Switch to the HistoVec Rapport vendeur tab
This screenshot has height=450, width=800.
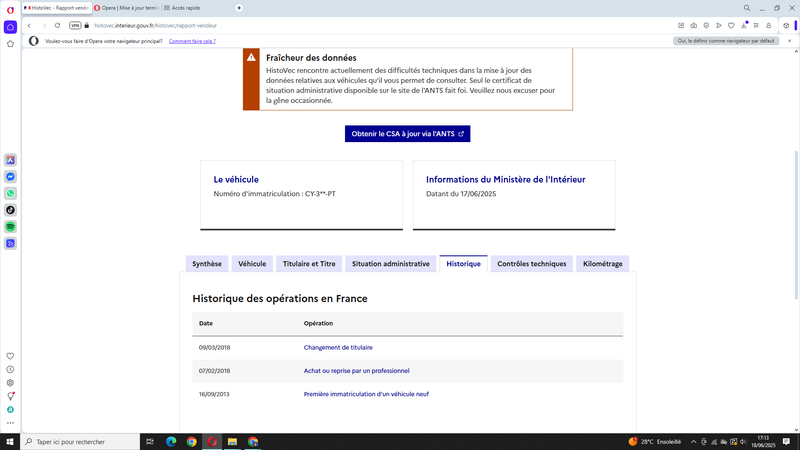tap(57, 8)
